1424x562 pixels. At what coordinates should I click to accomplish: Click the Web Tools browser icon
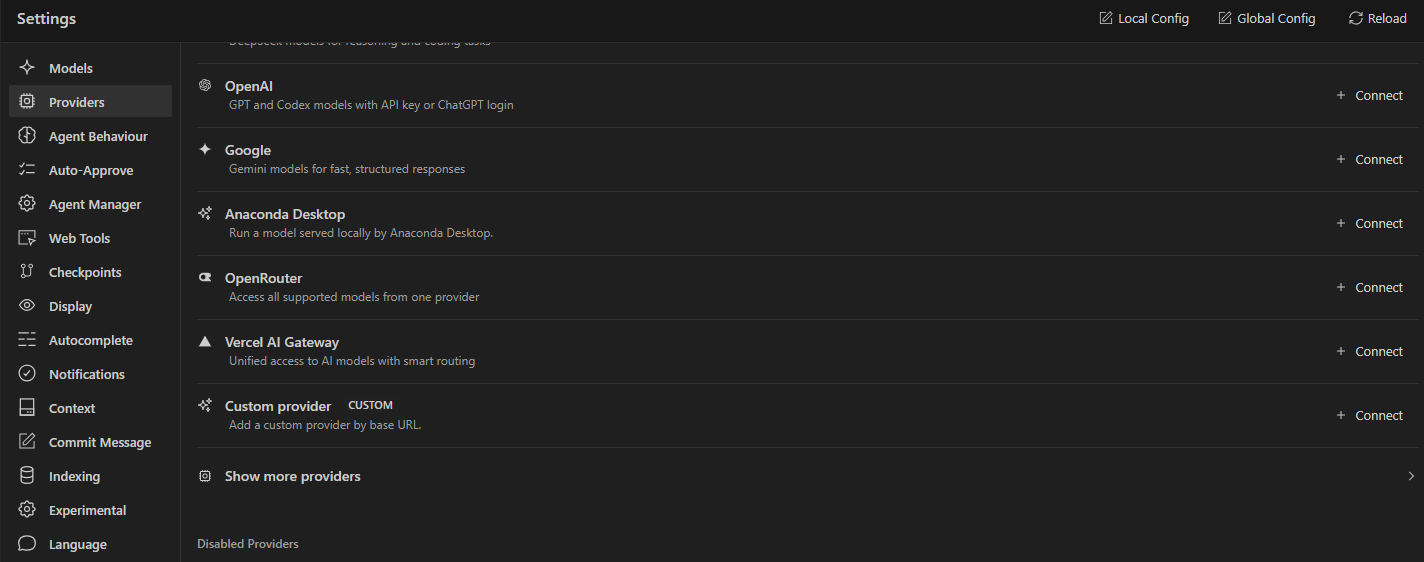click(x=27, y=238)
